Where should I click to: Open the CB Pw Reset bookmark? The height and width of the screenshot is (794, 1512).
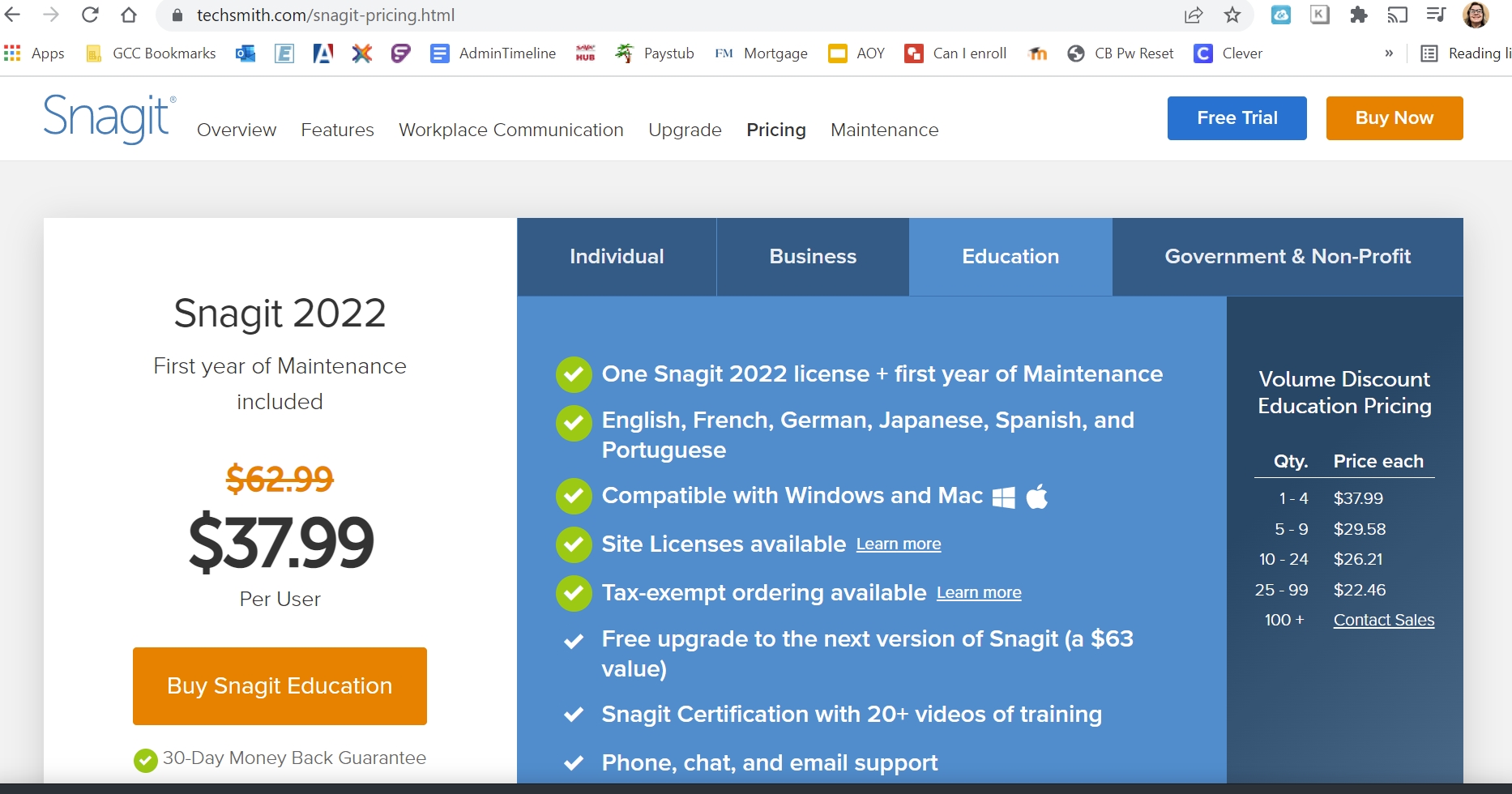point(1121,53)
